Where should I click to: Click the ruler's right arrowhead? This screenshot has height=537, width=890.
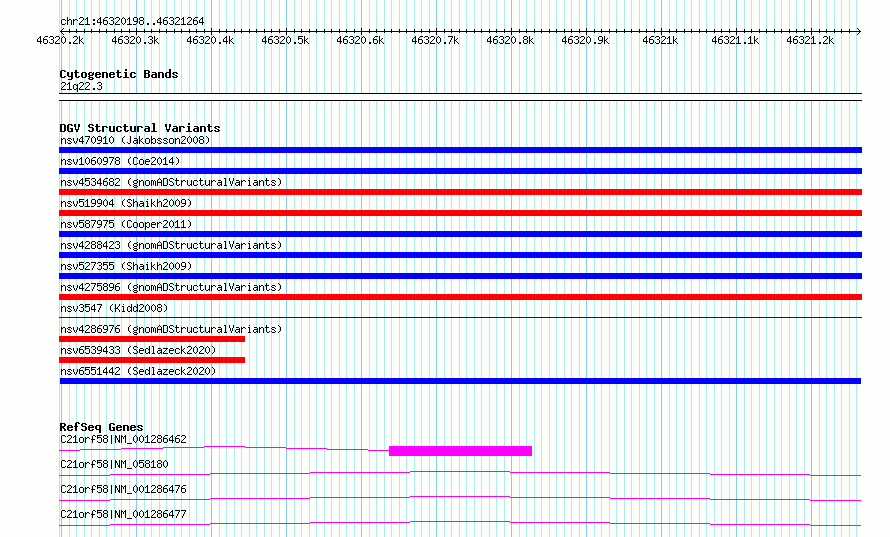point(859,31)
